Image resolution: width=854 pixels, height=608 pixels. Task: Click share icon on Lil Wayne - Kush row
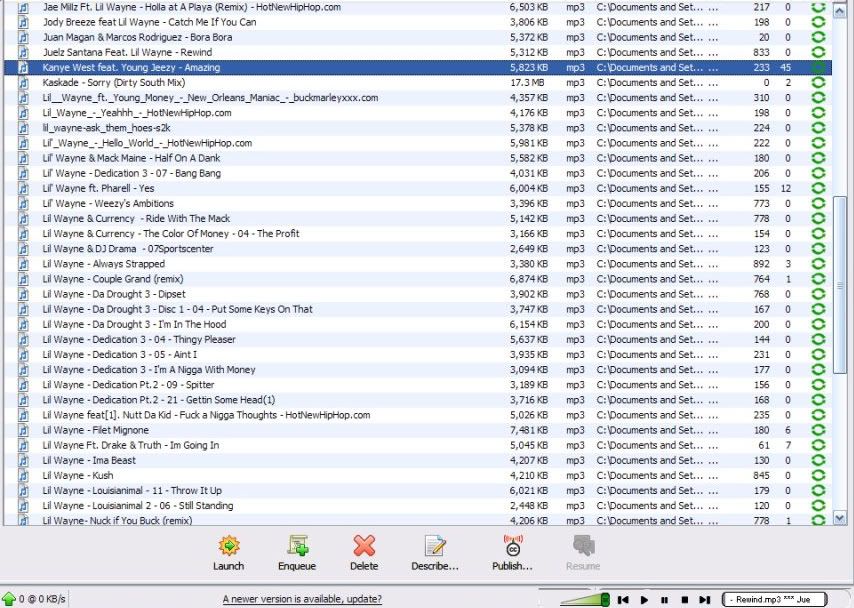[x=818, y=476]
